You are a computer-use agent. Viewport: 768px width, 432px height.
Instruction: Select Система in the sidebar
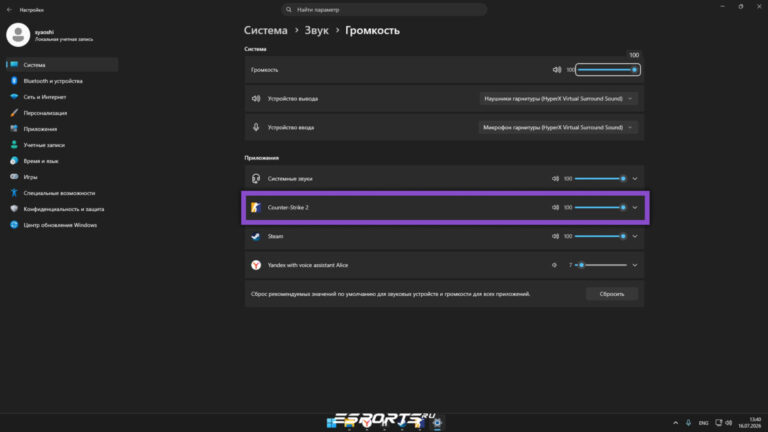point(62,65)
